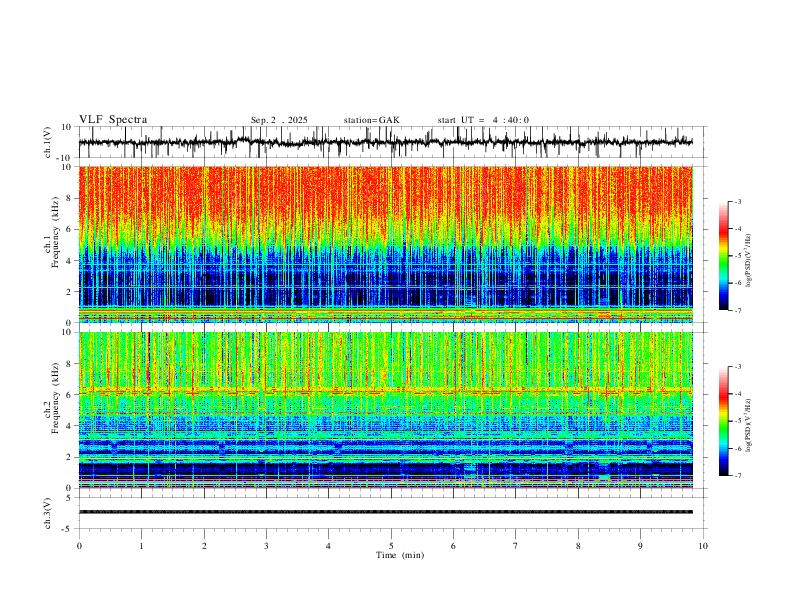Click the "5" minute tick on the time axis
Image resolution: width=792 pixels, height=612 pixels.
pyautogui.click(x=391, y=546)
